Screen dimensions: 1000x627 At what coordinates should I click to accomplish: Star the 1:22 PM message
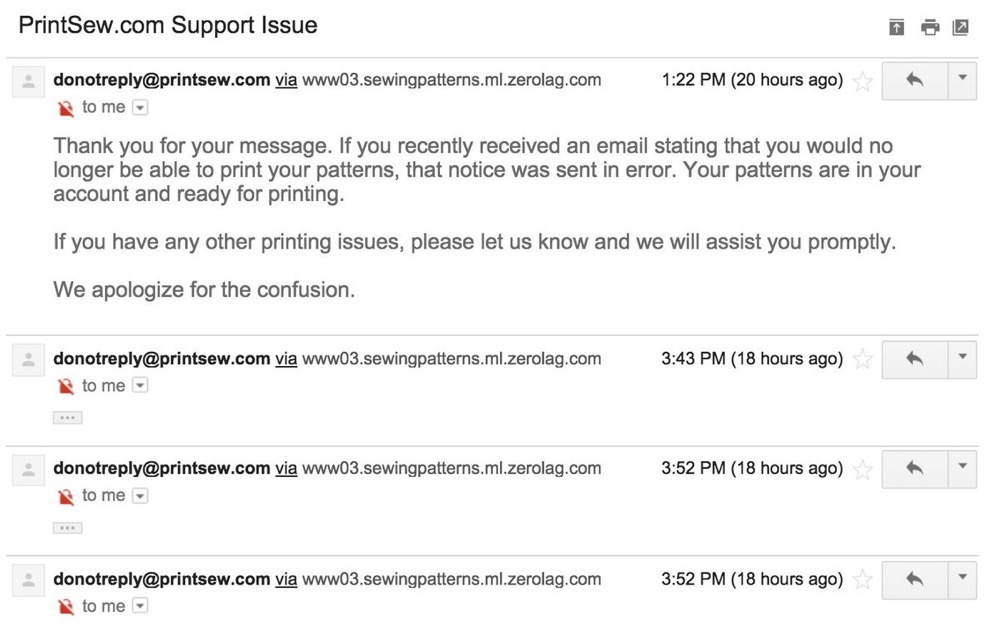[862, 82]
